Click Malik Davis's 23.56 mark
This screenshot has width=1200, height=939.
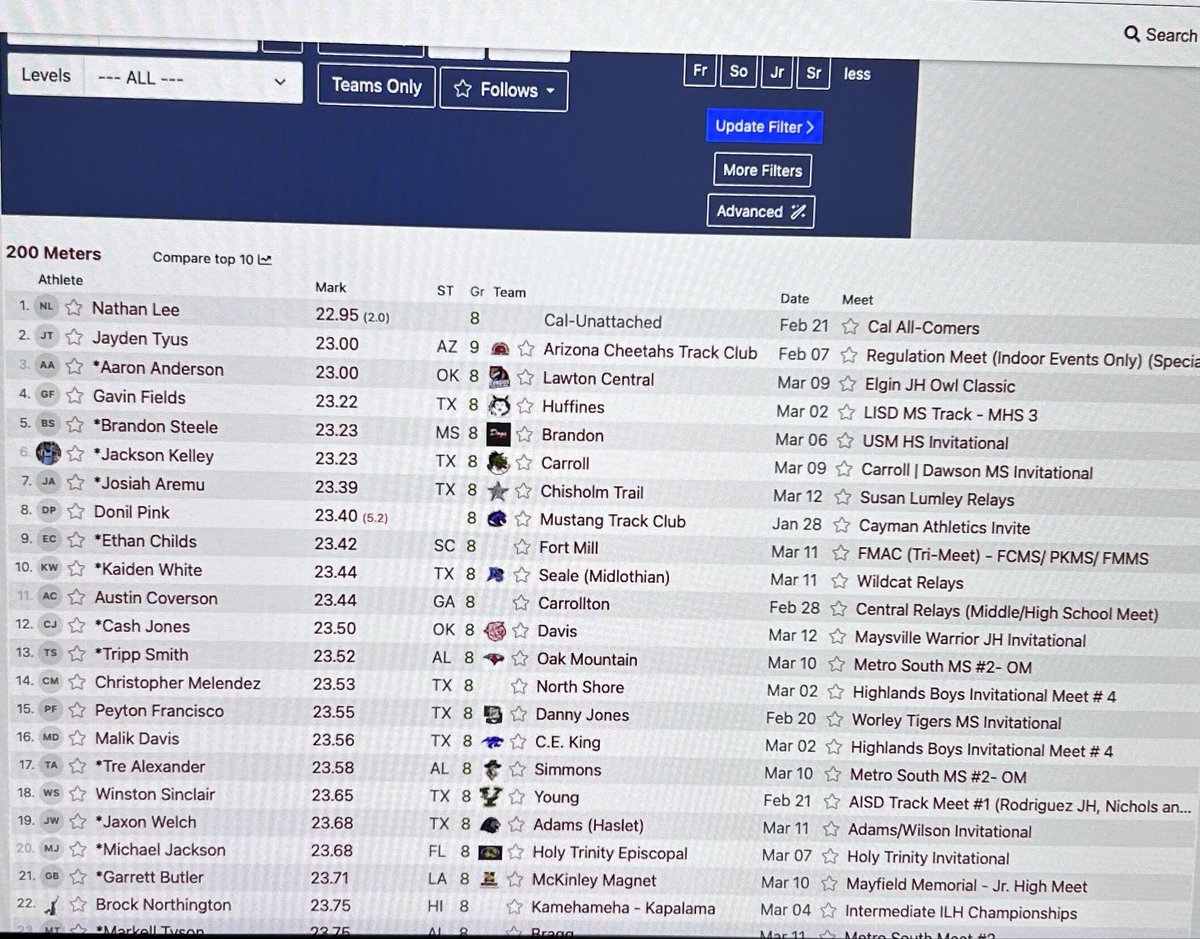(x=334, y=739)
